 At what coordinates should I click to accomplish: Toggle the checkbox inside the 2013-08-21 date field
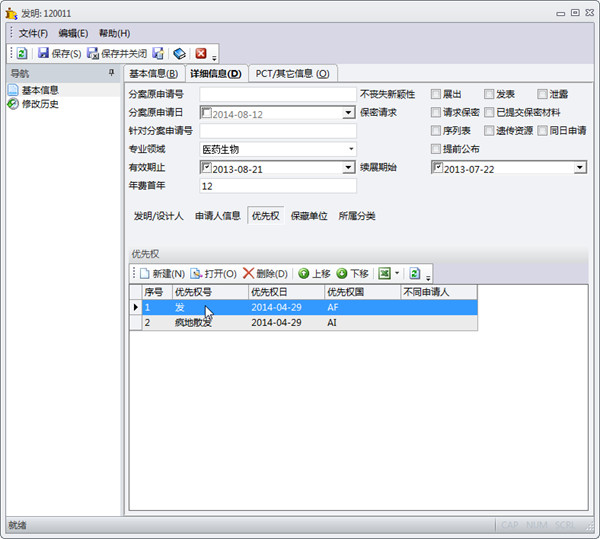coord(207,167)
